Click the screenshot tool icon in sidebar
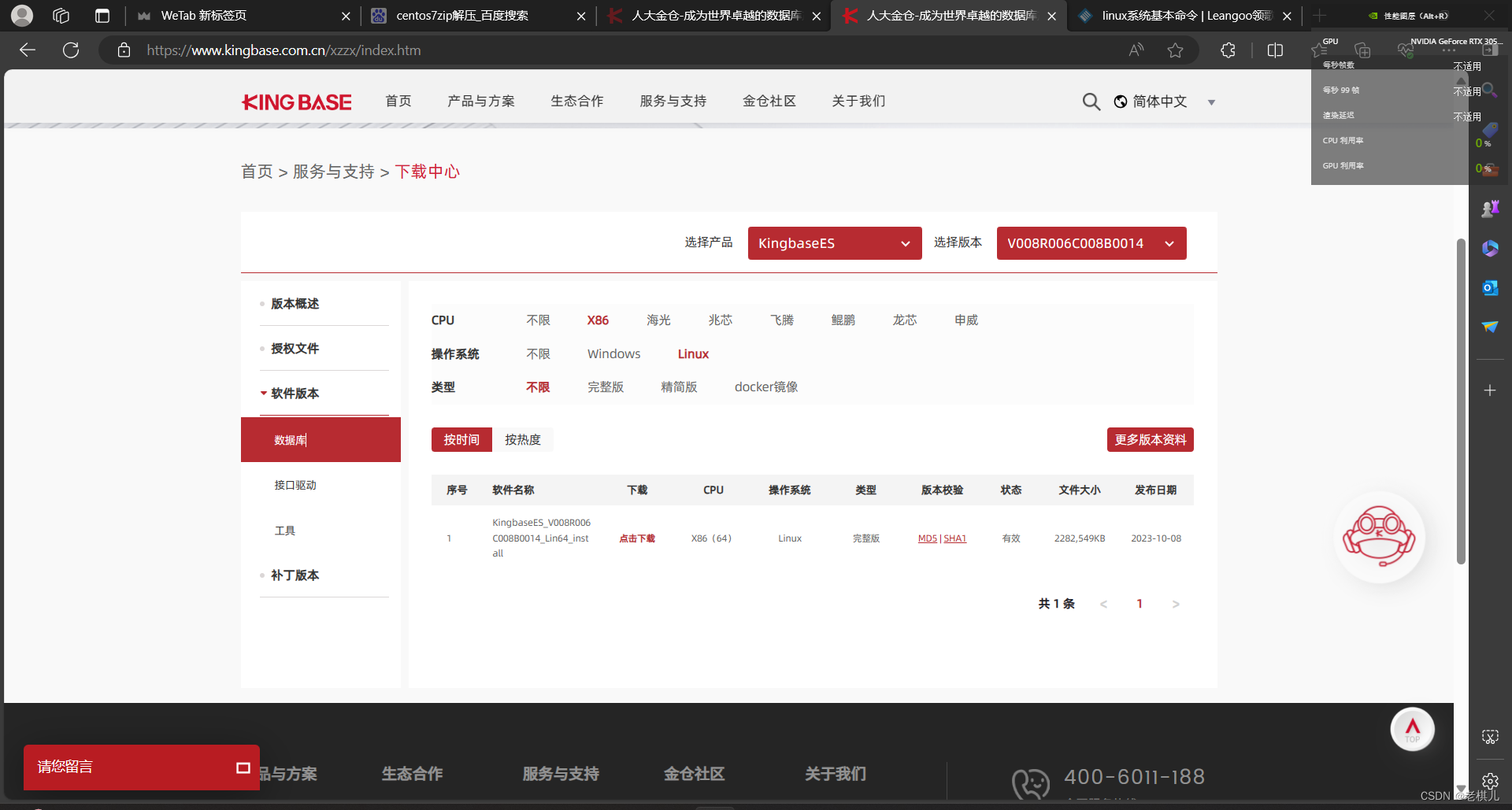Screen dimensions: 1512x810 coord(1490,737)
